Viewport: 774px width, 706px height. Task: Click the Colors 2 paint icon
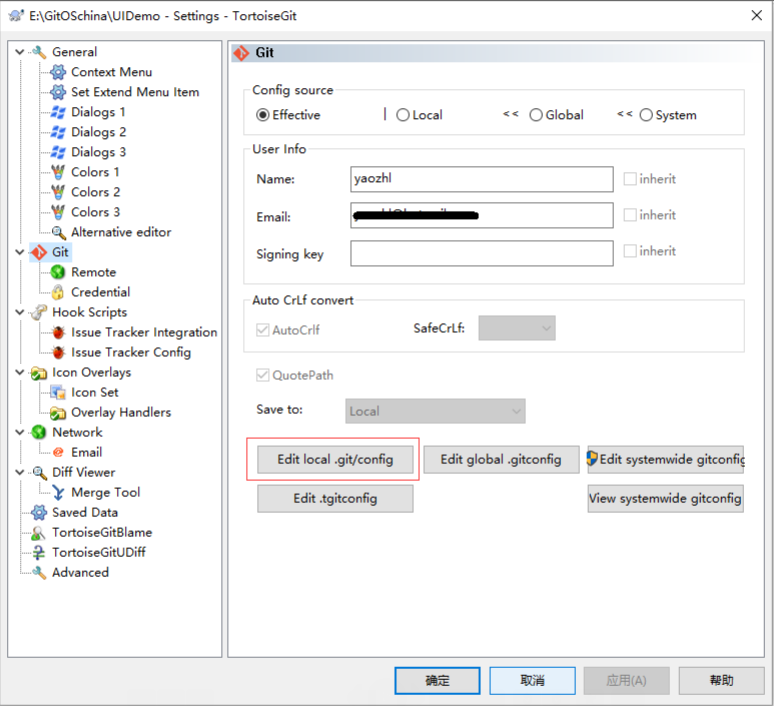[58, 192]
